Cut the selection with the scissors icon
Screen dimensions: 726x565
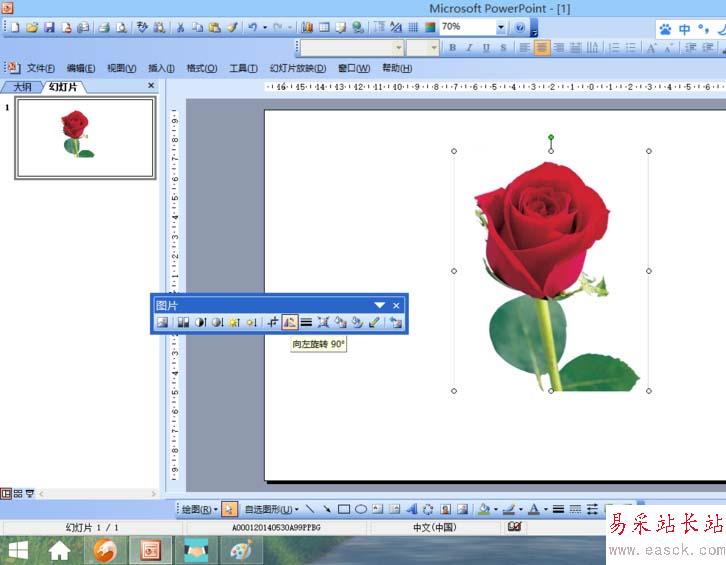click(x=180, y=27)
